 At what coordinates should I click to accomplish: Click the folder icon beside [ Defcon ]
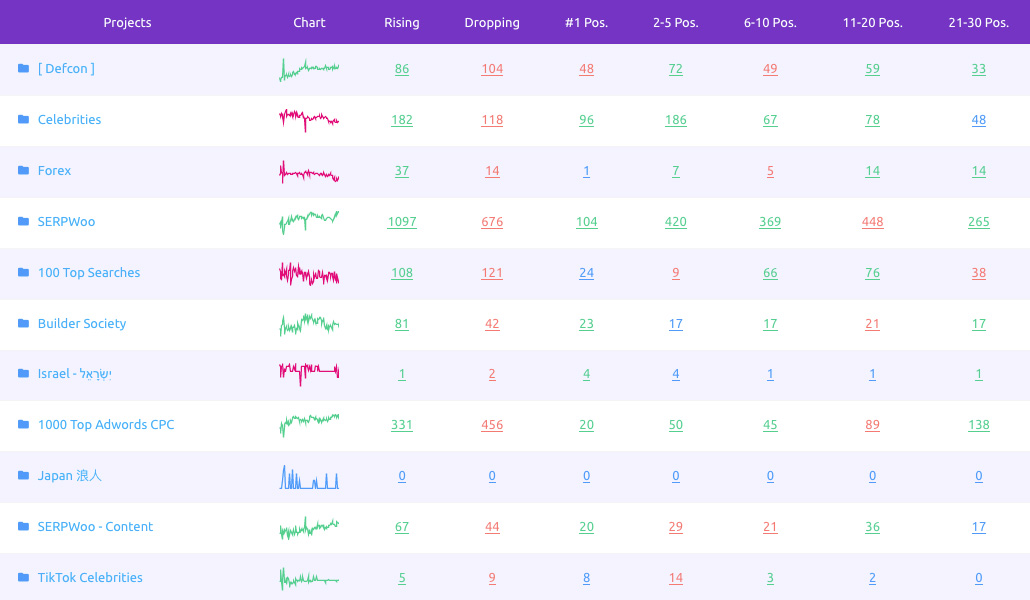point(22,68)
